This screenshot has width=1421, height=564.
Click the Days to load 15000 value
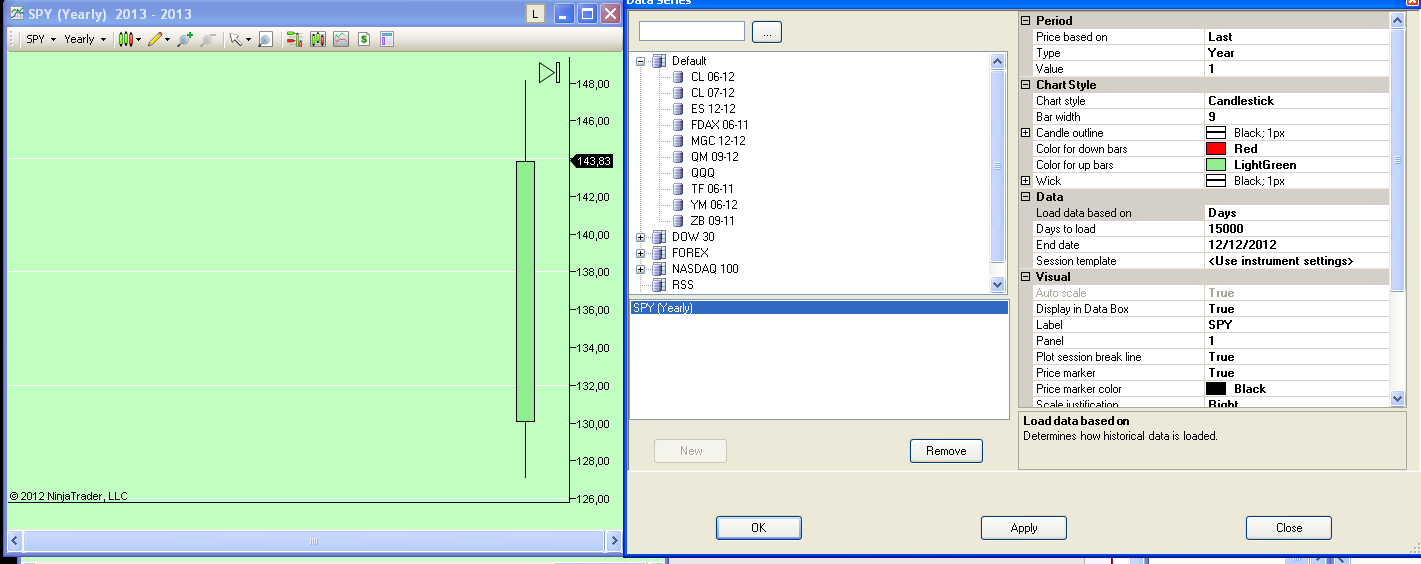click(1297, 229)
